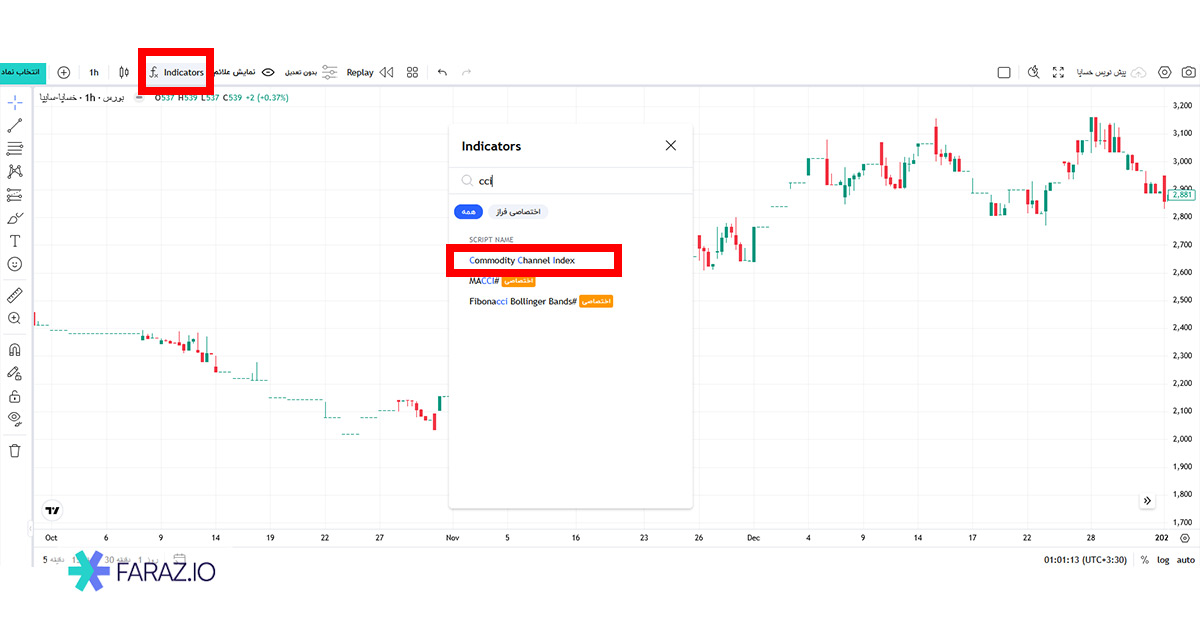Image resolution: width=1200 pixels, height=630 pixels.
Task: Toggle hide all drawings eye icon
Action: [x=15, y=418]
